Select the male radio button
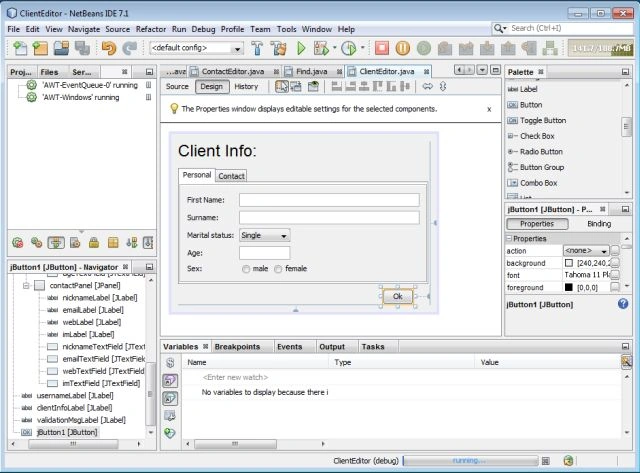 (x=246, y=269)
